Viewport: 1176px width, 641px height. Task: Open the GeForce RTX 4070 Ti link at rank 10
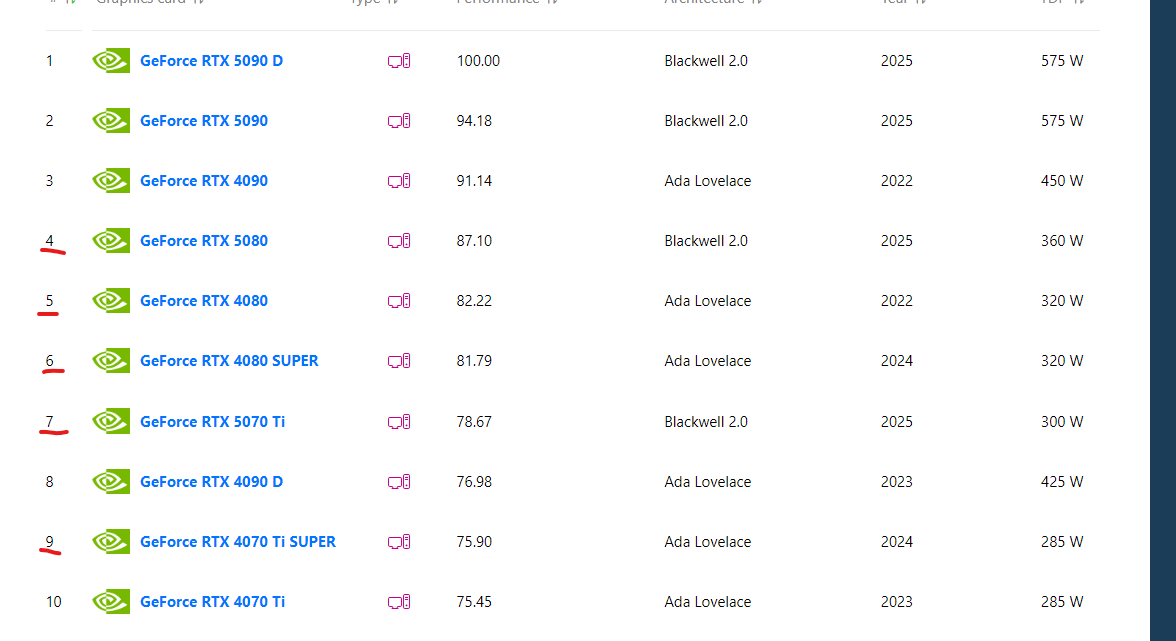pos(213,601)
